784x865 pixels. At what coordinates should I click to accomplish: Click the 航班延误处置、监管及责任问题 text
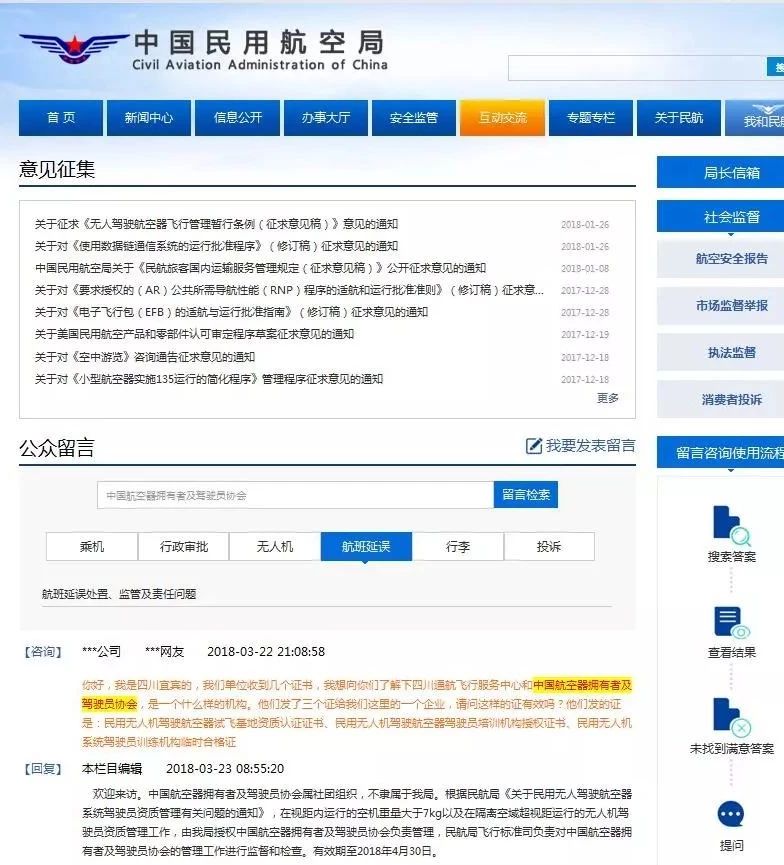(119, 594)
